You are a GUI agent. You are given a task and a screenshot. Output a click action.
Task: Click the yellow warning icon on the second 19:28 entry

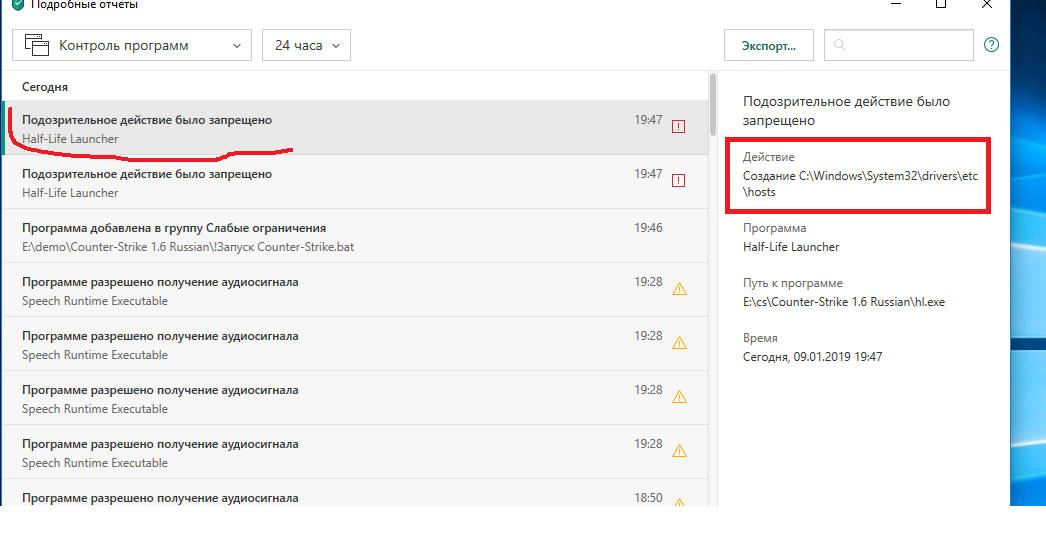(x=679, y=343)
